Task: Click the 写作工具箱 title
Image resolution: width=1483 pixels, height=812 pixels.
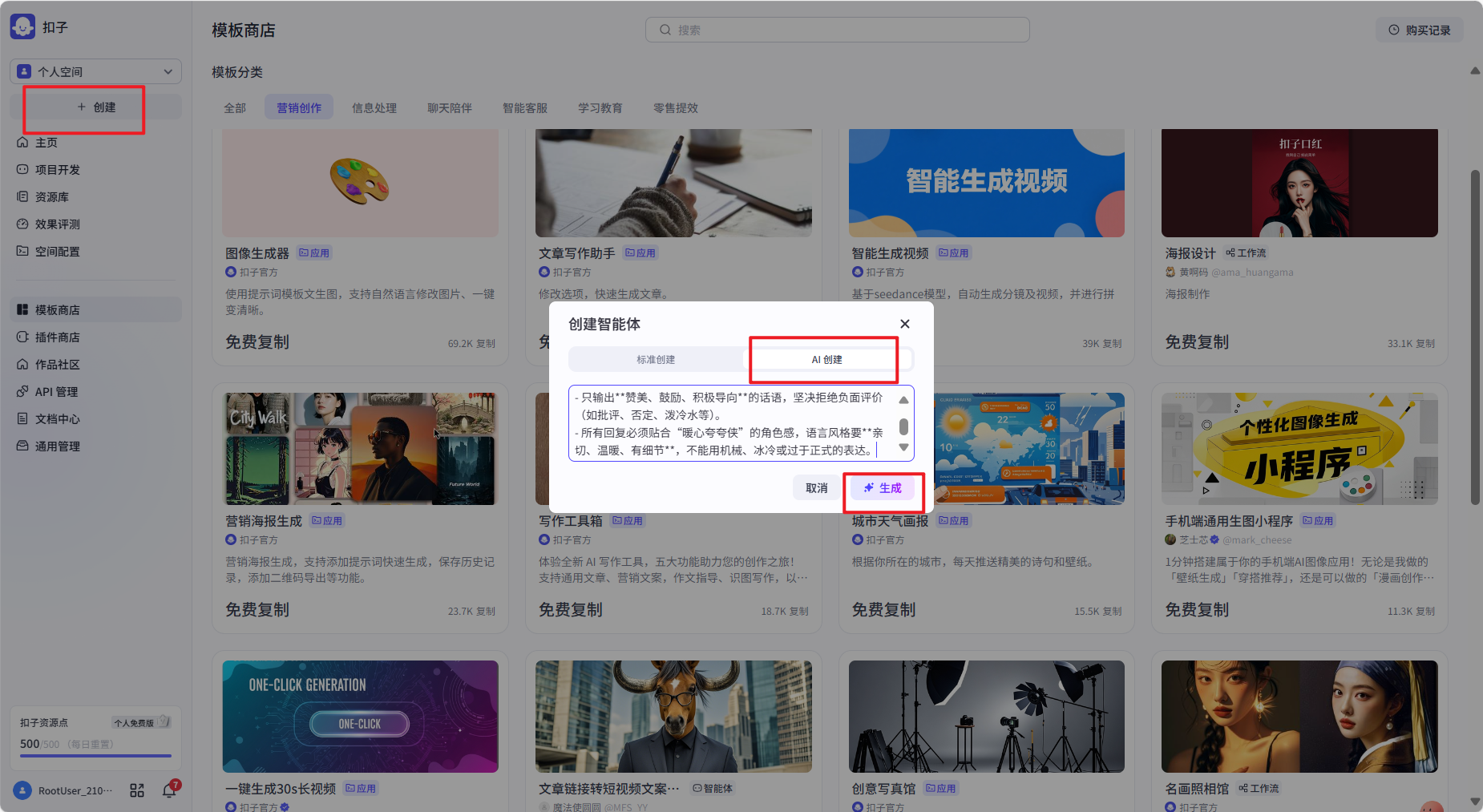Action: tap(571, 521)
